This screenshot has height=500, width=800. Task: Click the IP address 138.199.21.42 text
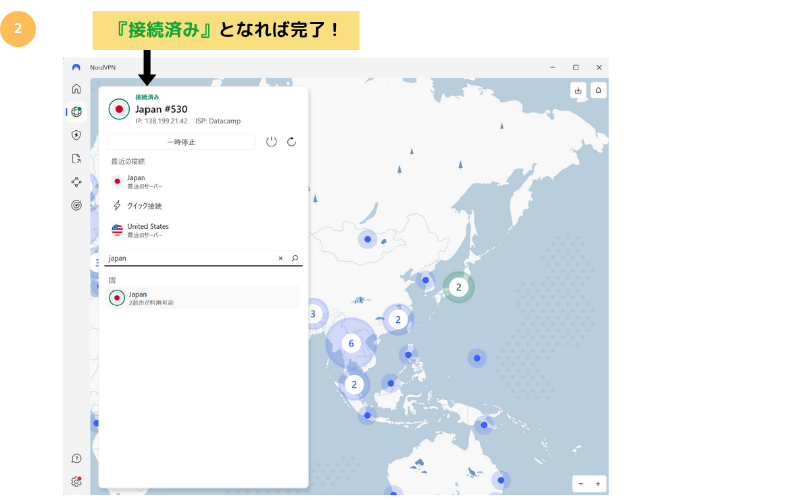tap(161, 121)
